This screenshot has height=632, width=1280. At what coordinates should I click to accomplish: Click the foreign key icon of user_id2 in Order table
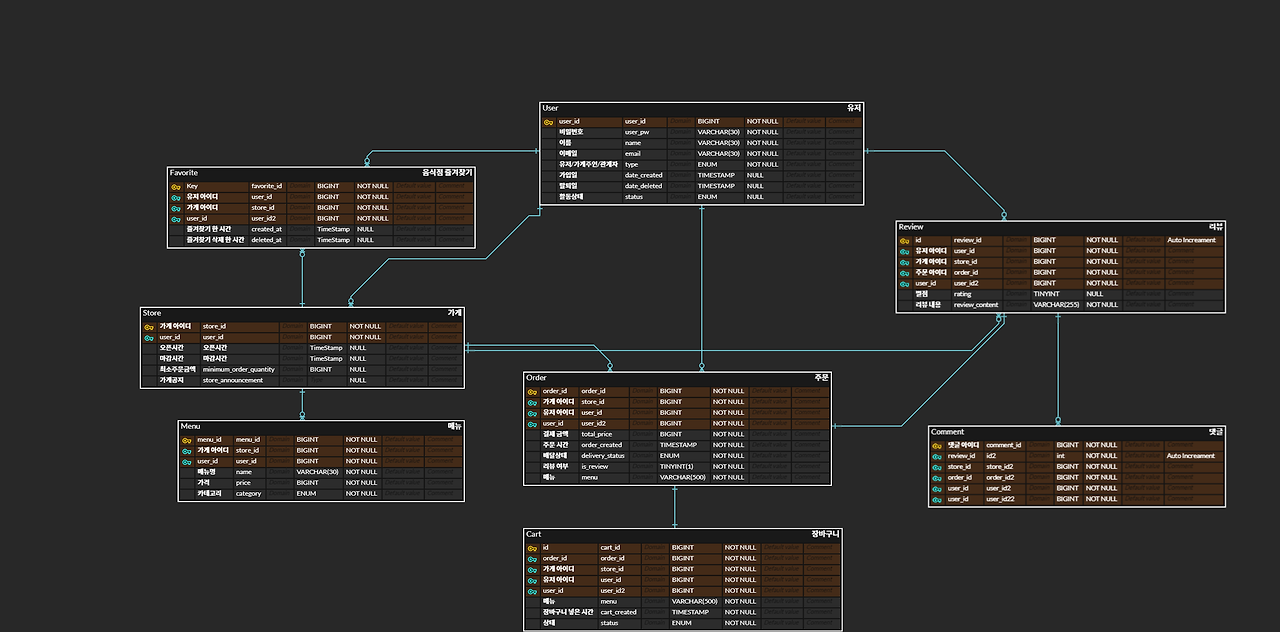(532, 424)
